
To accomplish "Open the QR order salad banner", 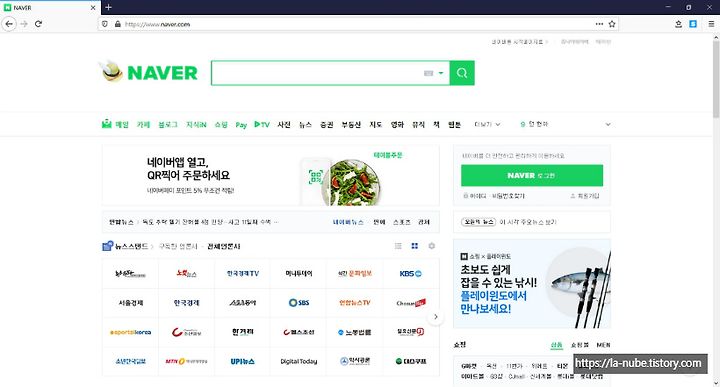I will (x=270, y=175).
